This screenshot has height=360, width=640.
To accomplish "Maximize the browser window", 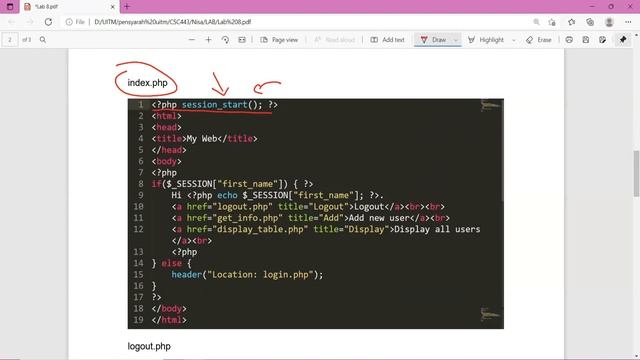I will (x=611, y=7).
